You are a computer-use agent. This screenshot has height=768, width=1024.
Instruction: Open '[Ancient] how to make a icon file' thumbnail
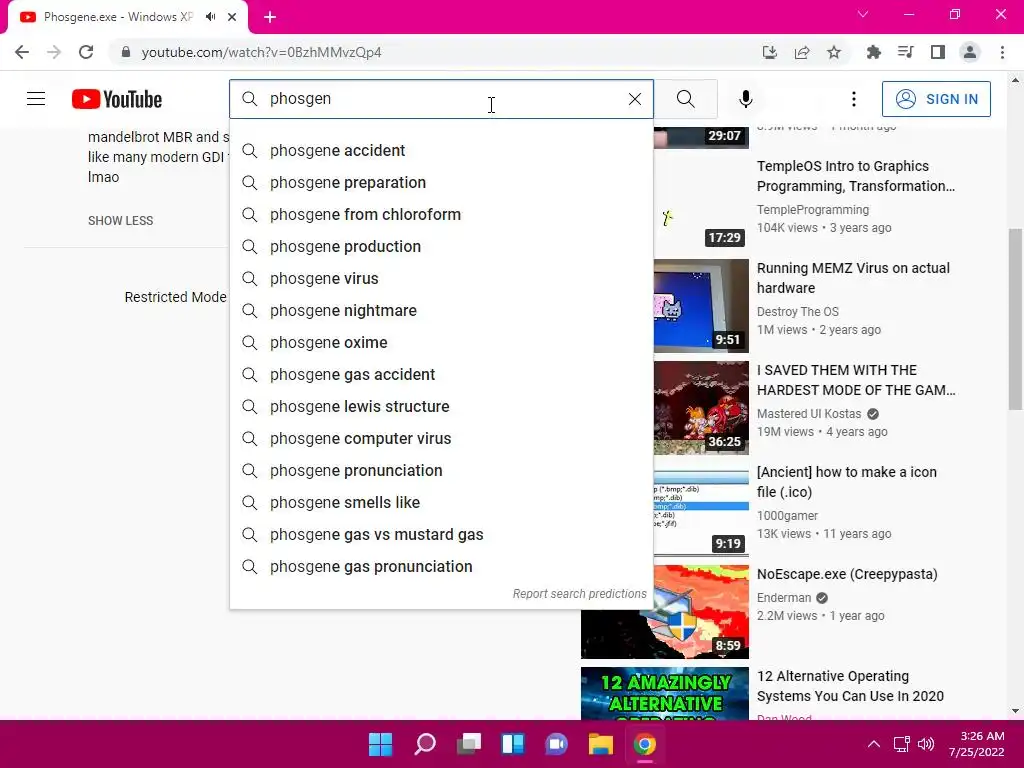pyautogui.click(x=701, y=509)
